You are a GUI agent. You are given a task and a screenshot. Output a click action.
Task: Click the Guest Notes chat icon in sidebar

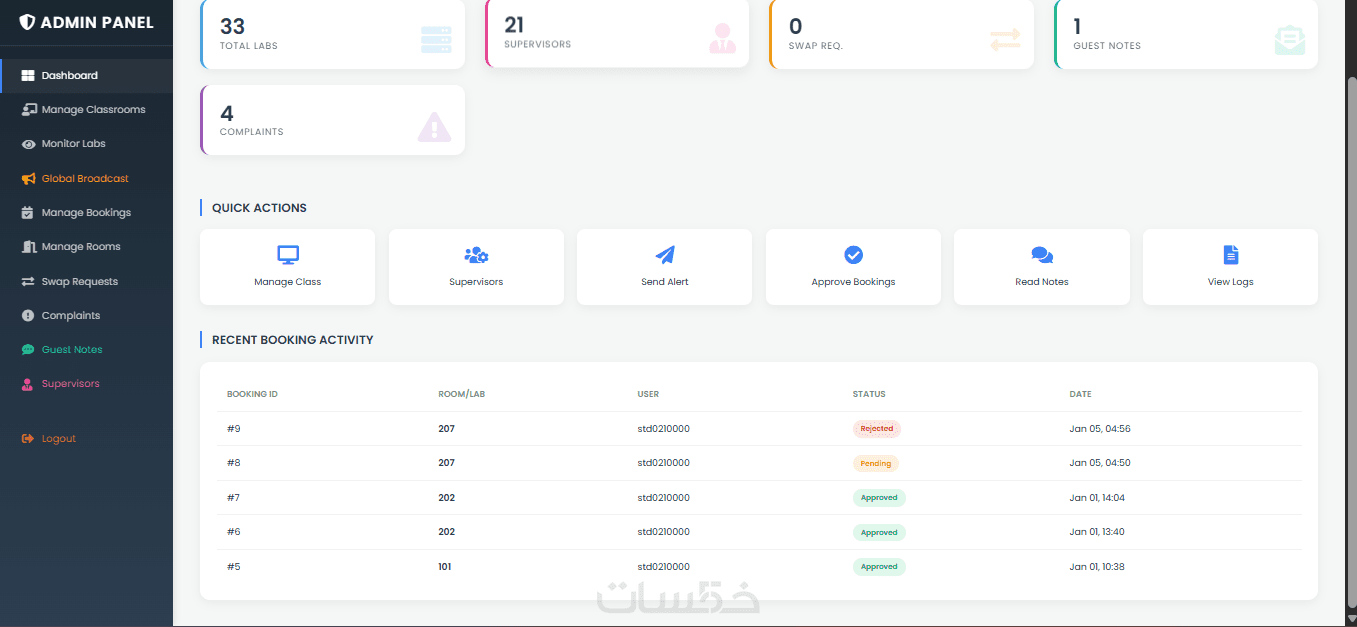pyautogui.click(x=28, y=350)
